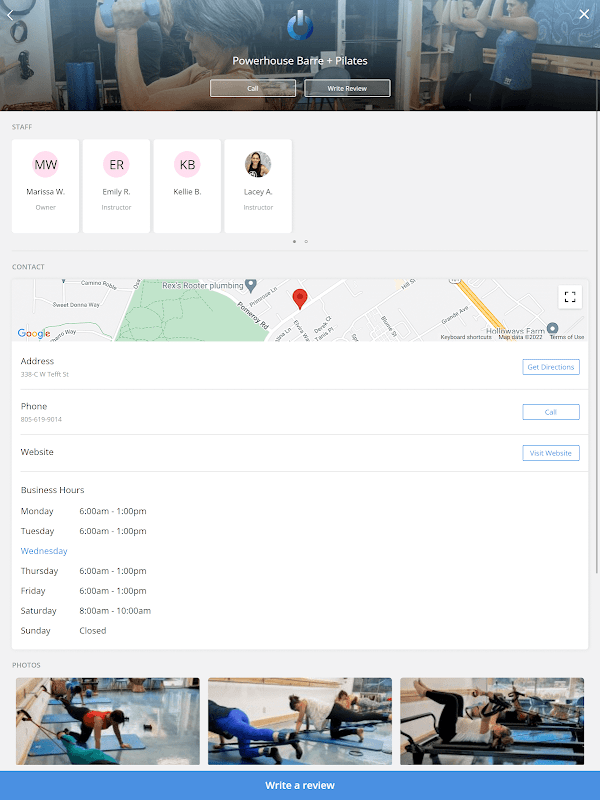Viewport: 600px width, 800px height.
Task: Open Emily R. Instructor staff card
Action: pyautogui.click(x=116, y=186)
